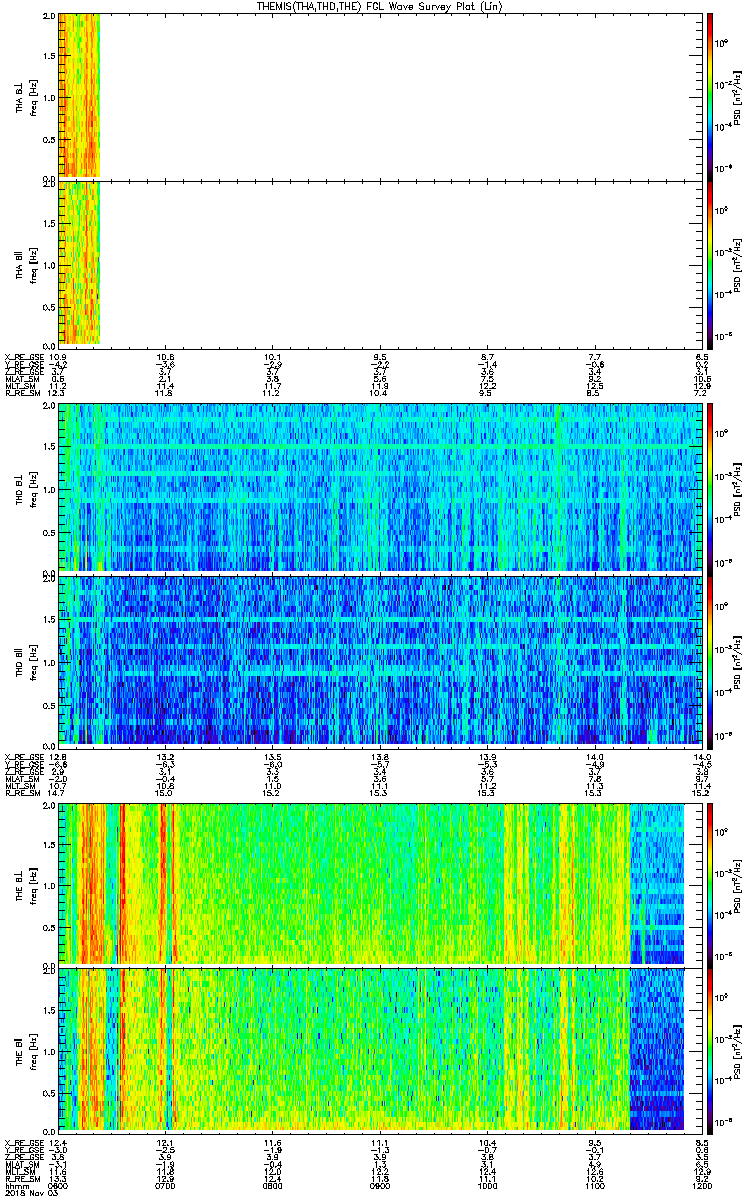Select the THA B-perpendicular spectrogram panel
The image size is (750, 1200).
click(378, 96)
